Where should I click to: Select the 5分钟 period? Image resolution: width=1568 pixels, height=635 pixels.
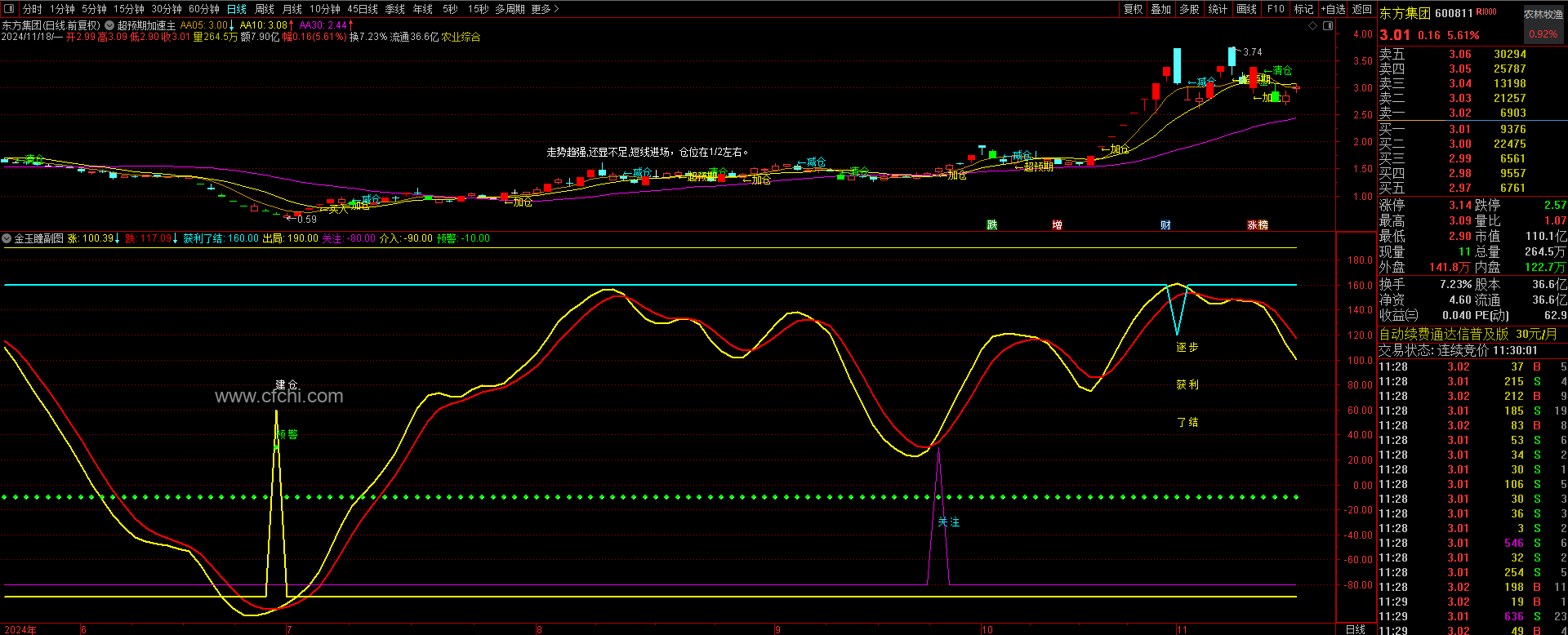point(94,9)
